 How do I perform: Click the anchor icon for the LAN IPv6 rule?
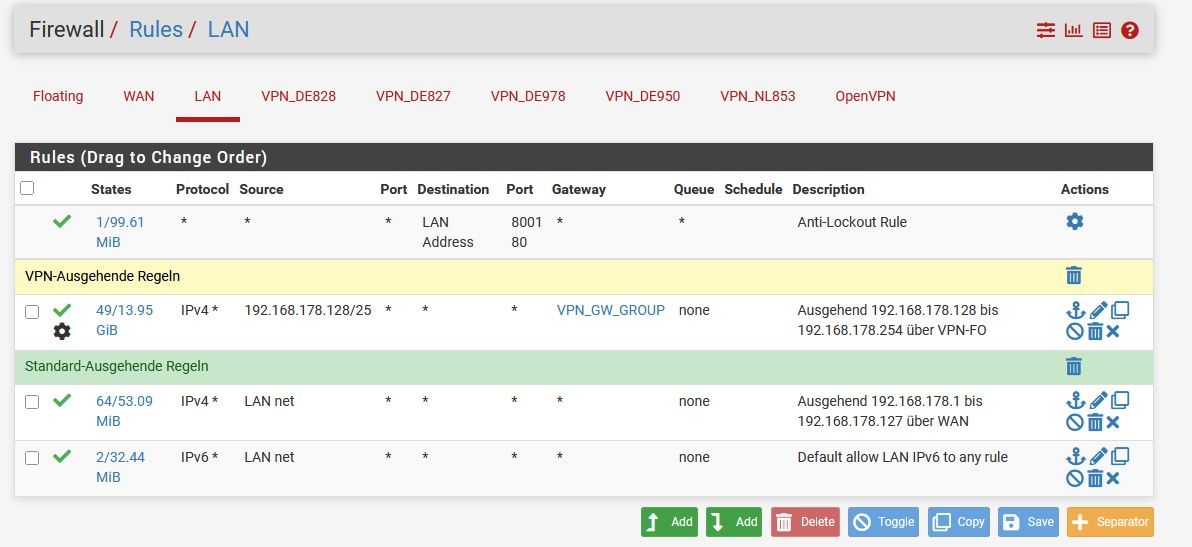click(1075, 457)
